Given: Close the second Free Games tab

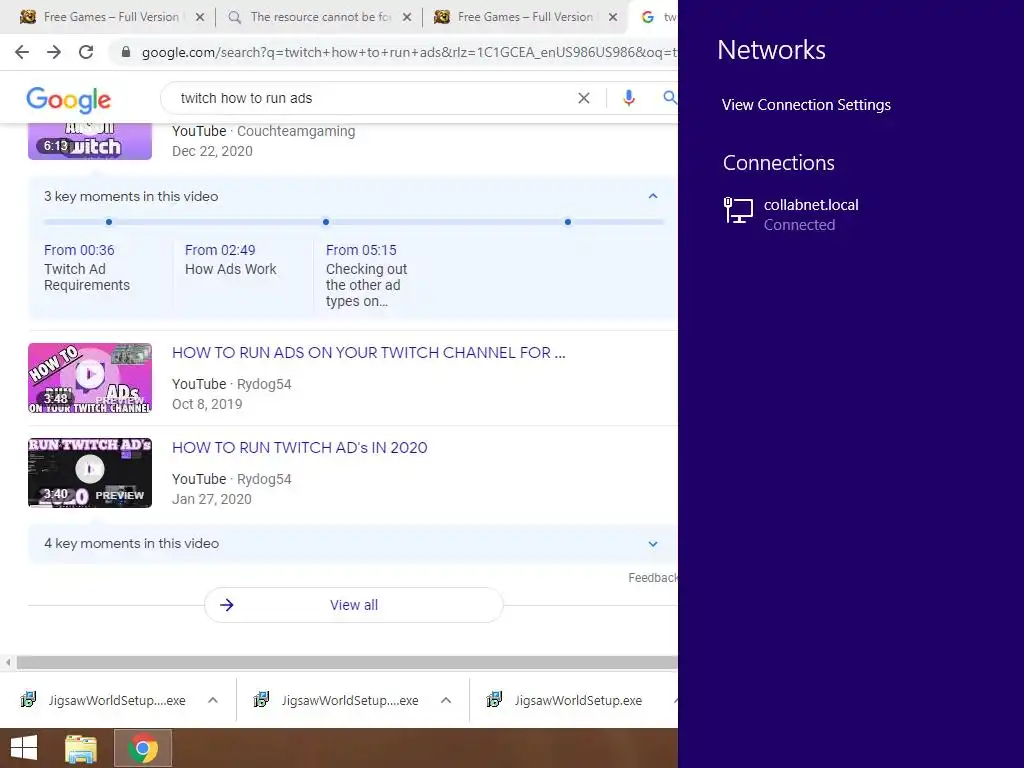Looking at the screenshot, I should [x=613, y=17].
